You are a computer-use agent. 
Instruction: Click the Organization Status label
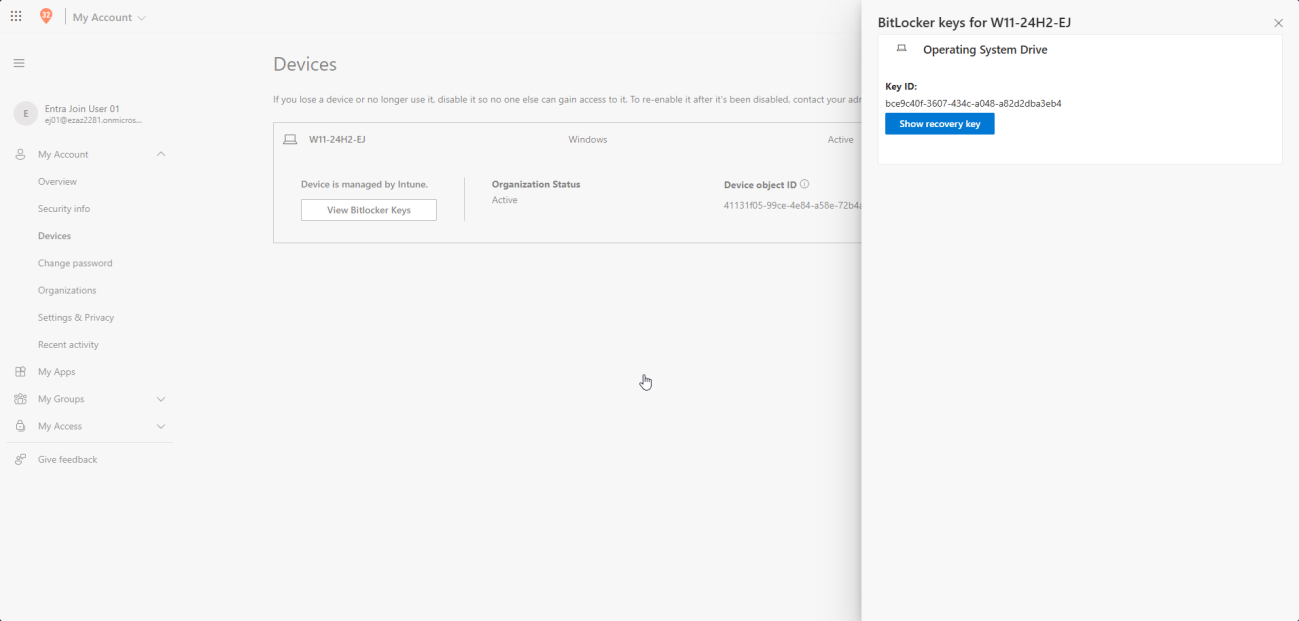pos(536,184)
